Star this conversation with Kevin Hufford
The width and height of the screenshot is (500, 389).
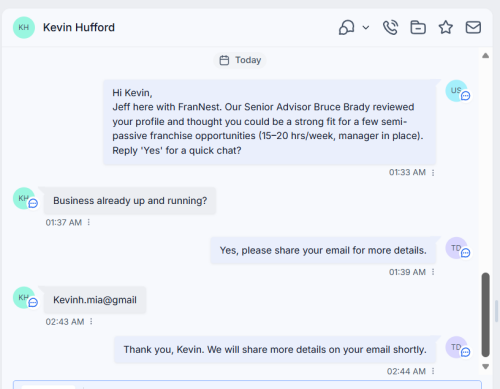445,27
